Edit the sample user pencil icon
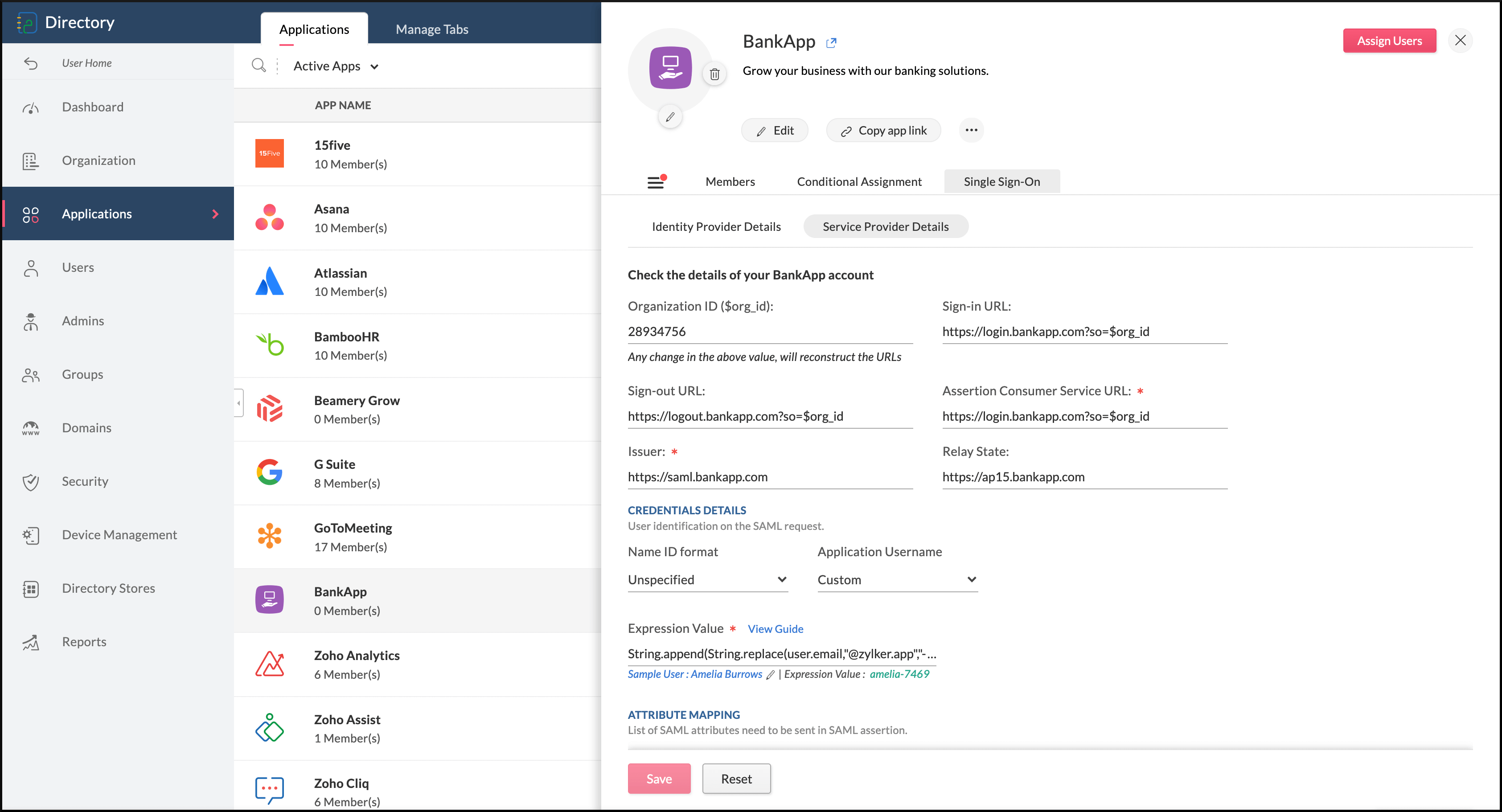Screen dimensions: 1502x812 (770, 674)
